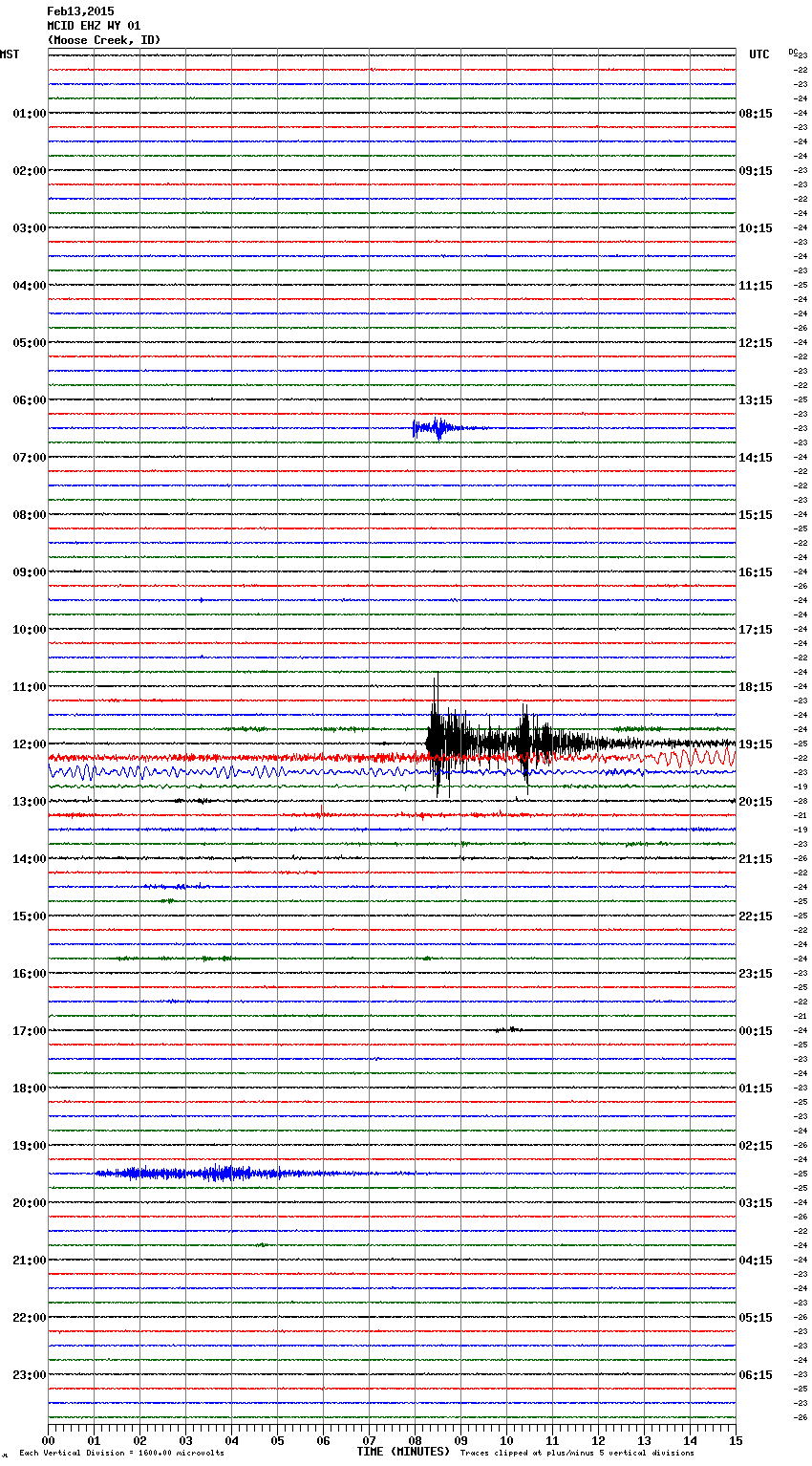The width and height of the screenshot is (812, 1466).
Task: Select the 06:00 MST hour label
Action: point(30,400)
